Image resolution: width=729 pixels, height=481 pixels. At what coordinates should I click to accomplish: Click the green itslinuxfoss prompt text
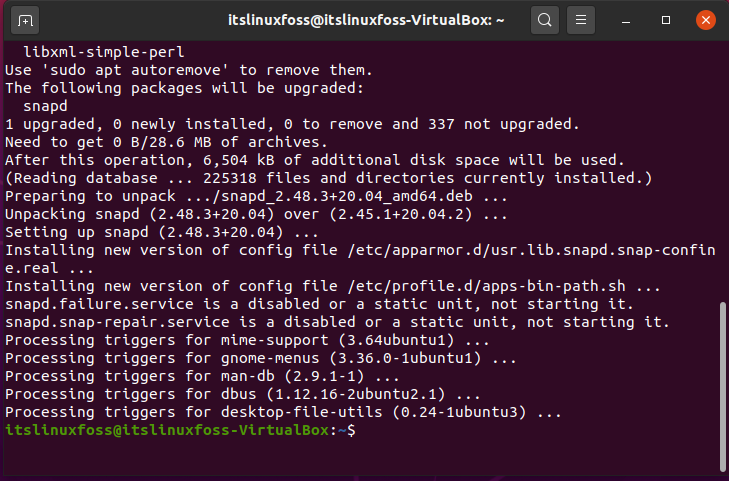point(167,430)
